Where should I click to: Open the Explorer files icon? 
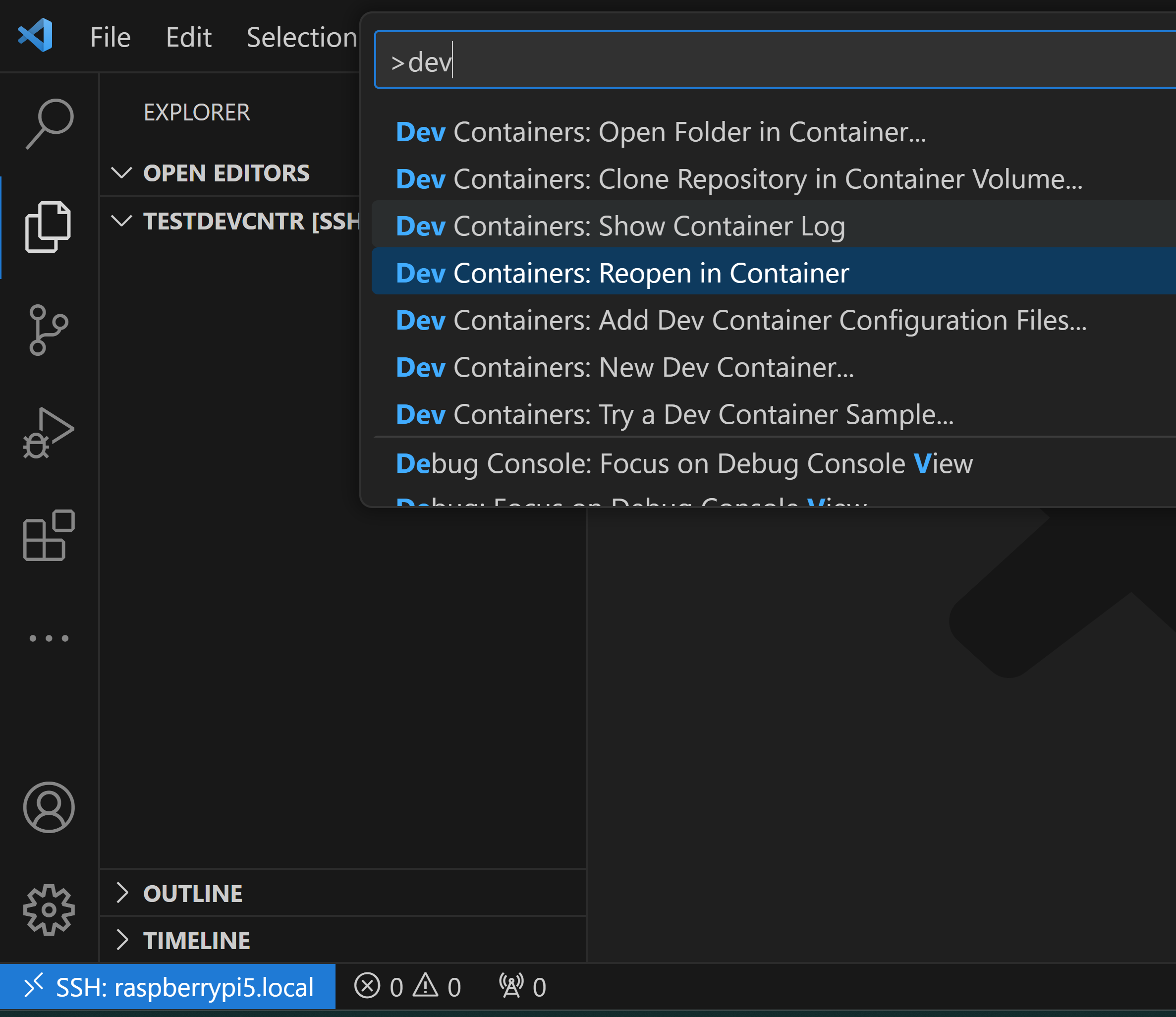click(x=48, y=226)
